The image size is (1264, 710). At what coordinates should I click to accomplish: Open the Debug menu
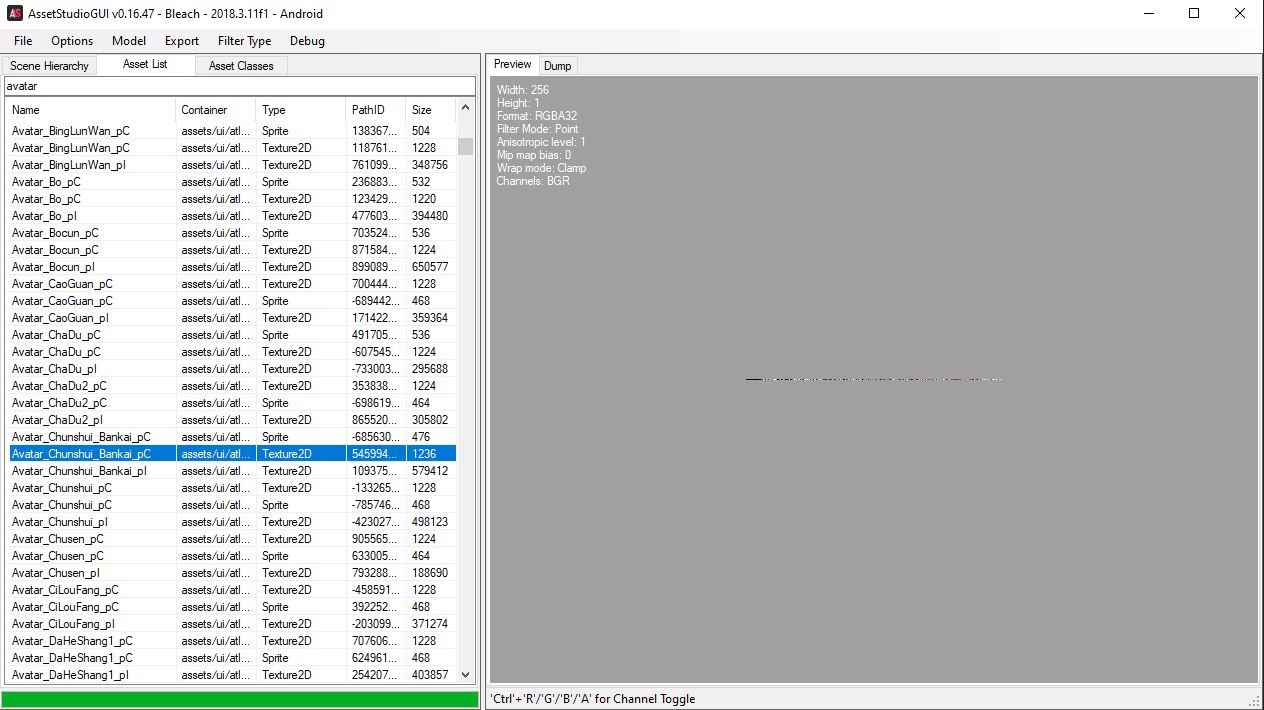click(307, 41)
